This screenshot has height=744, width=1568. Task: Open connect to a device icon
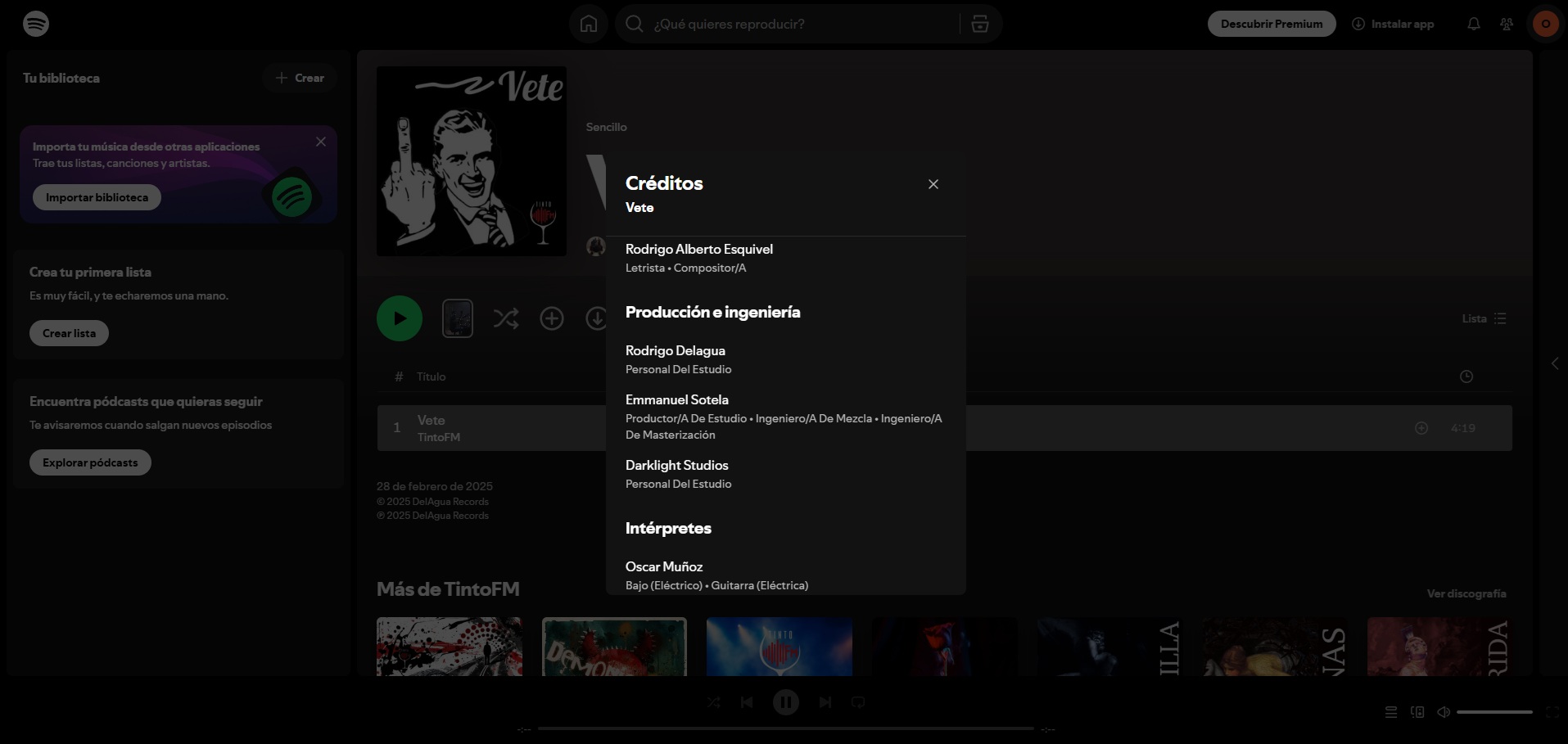[1417, 712]
